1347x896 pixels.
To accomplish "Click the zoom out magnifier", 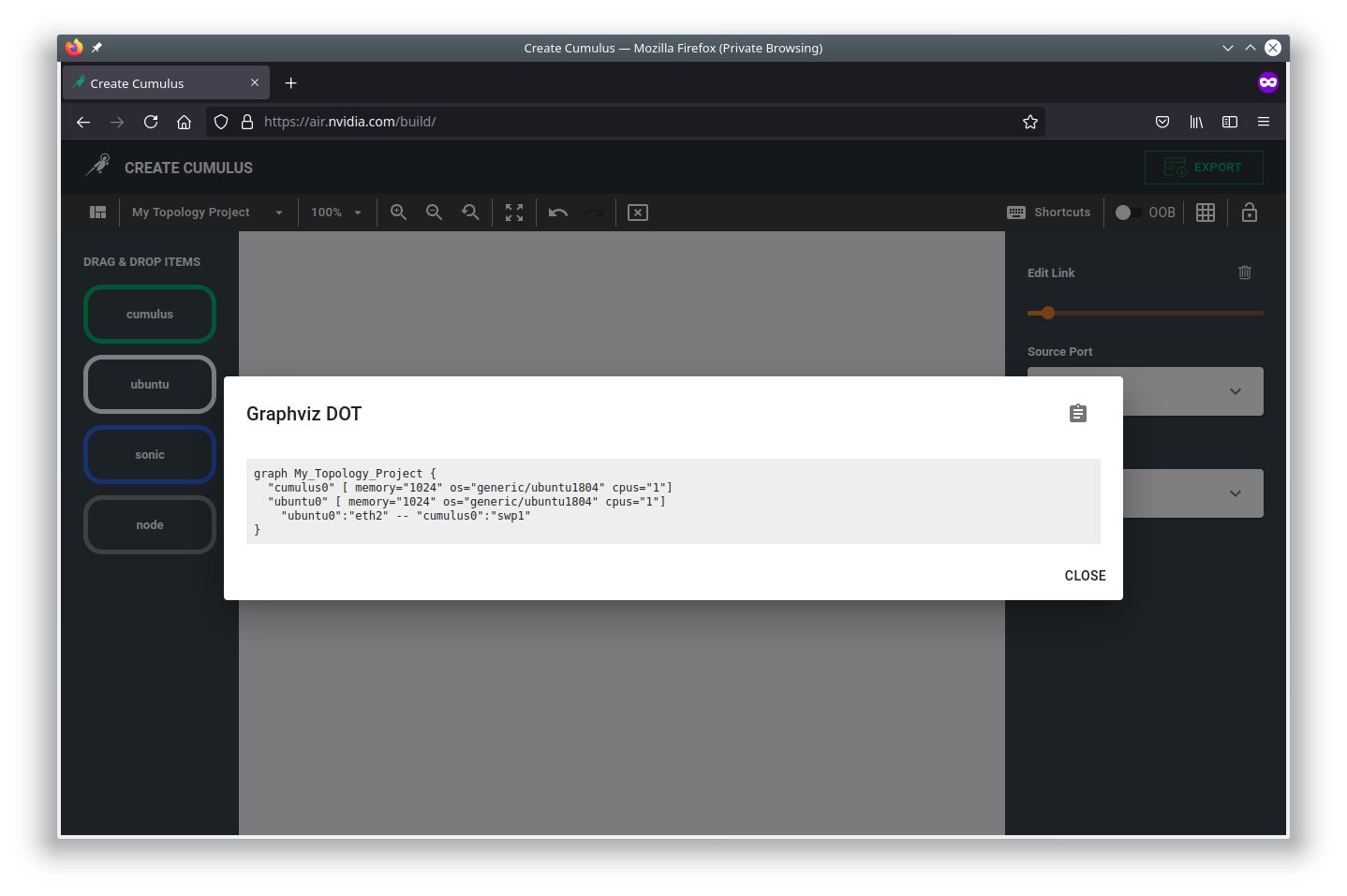I will point(434,213).
